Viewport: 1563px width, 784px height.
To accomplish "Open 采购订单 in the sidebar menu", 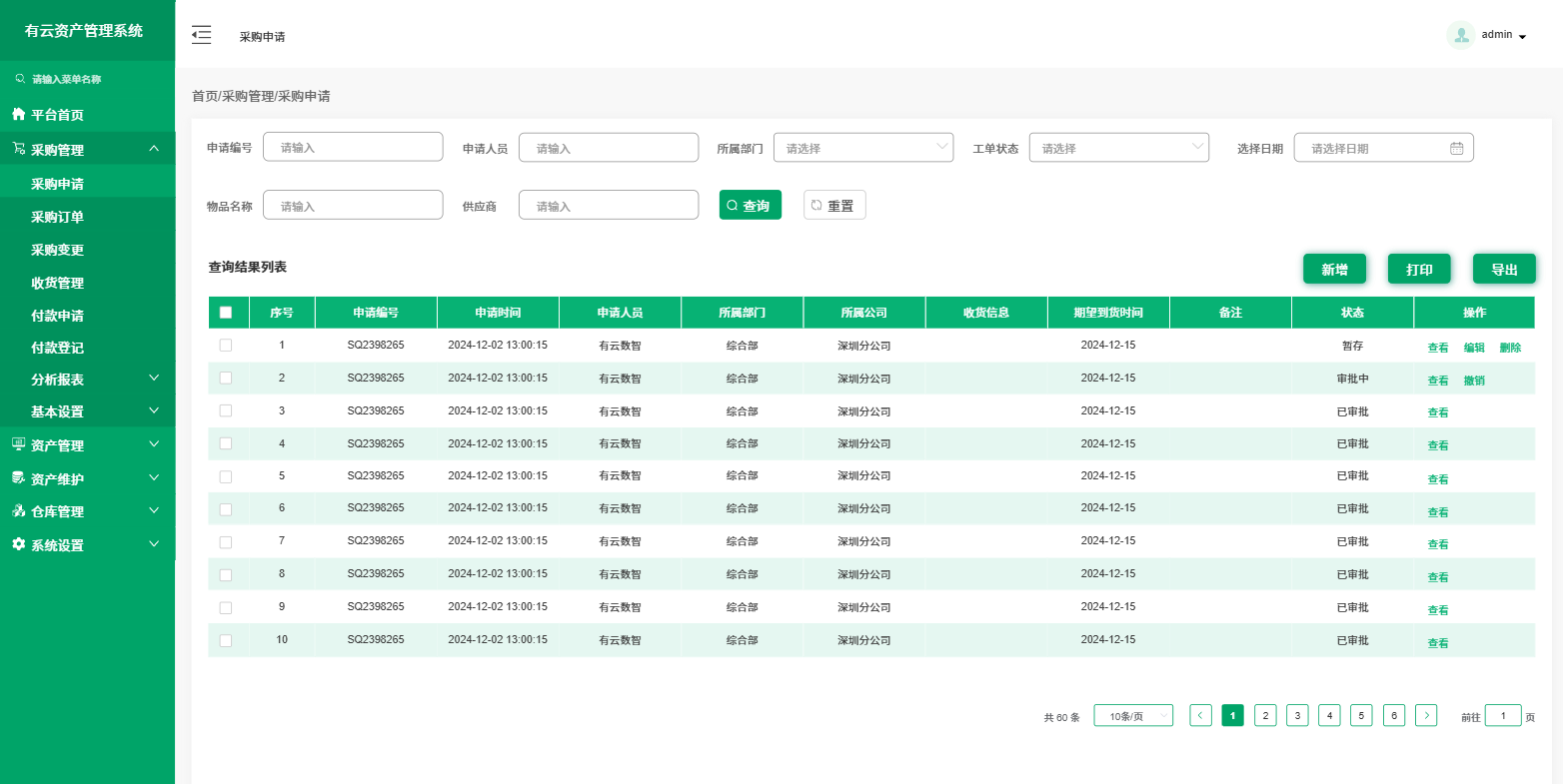I will [x=57, y=217].
